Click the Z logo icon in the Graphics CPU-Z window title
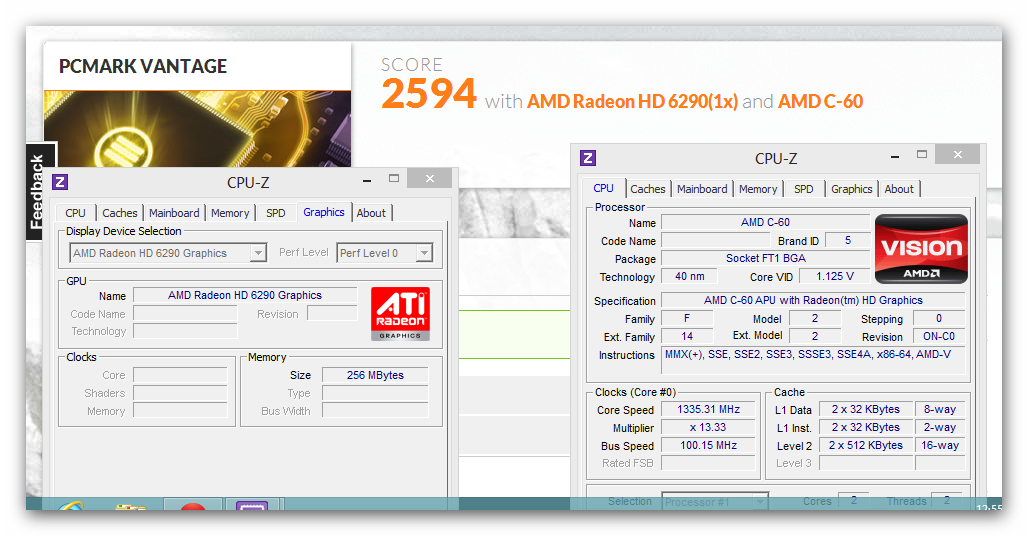 [60, 182]
